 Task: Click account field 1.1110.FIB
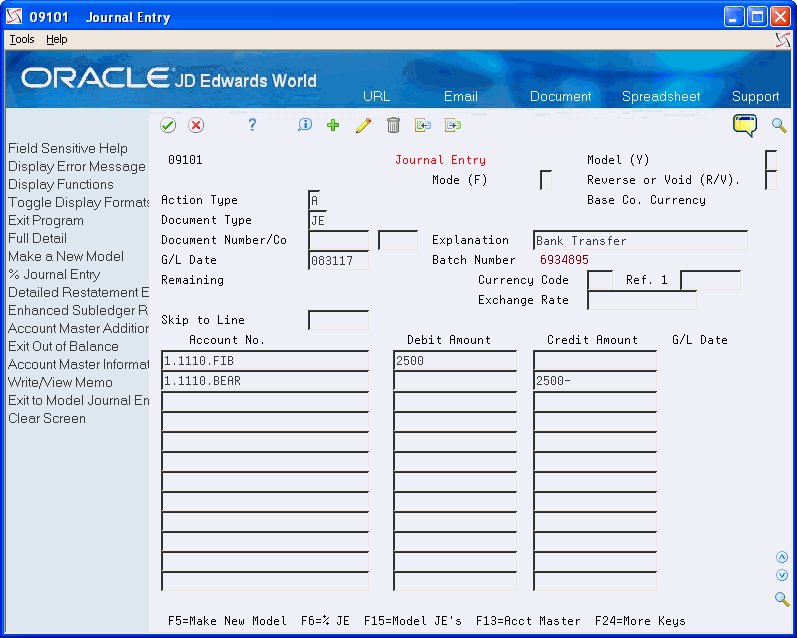click(x=265, y=360)
